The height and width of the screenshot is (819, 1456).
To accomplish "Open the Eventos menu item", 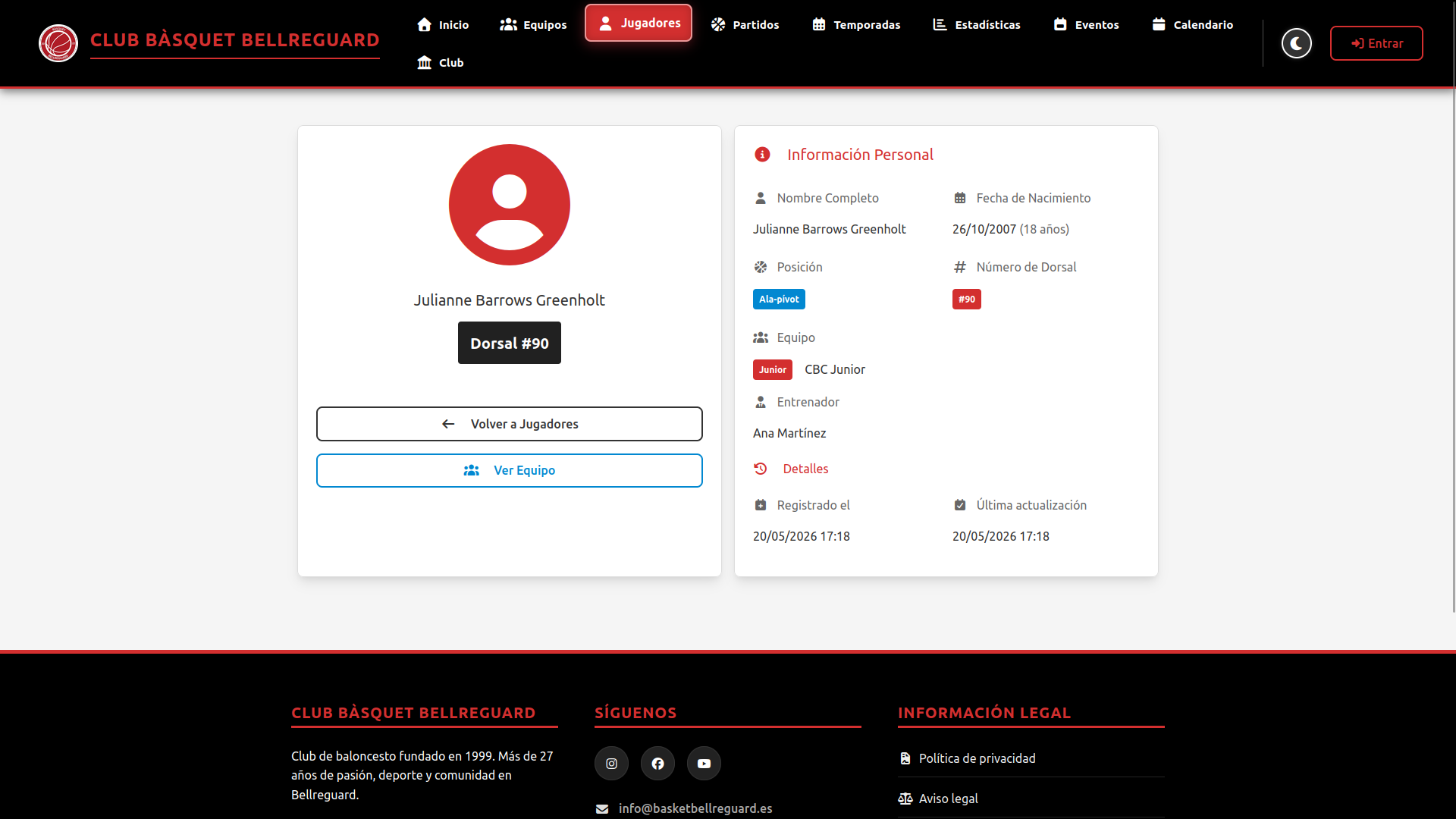I will (x=1086, y=24).
